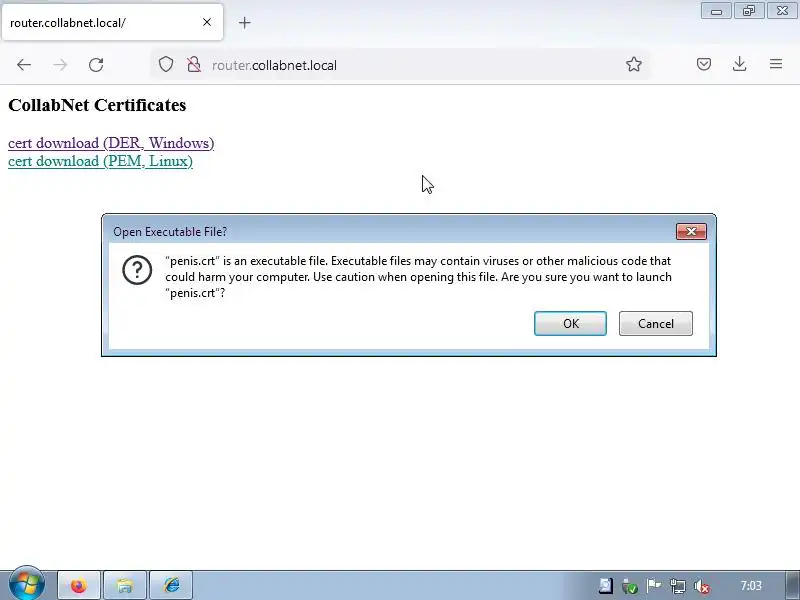Bookmark this page with the star icon
Screen dimensions: 800x600
coord(634,64)
